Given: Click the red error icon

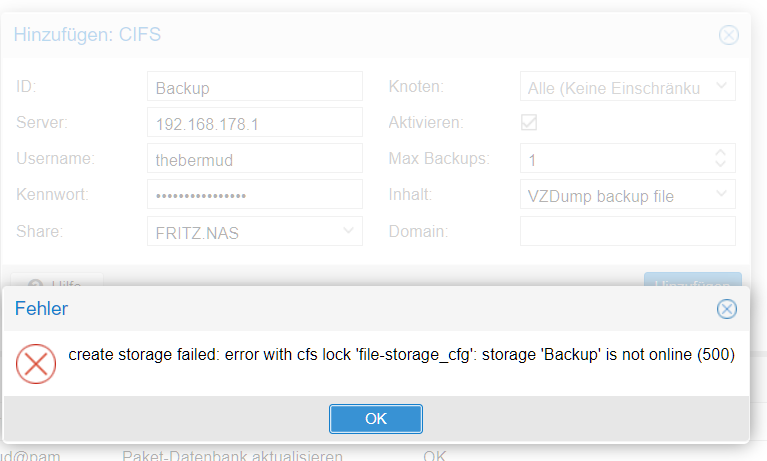Looking at the screenshot, I should [x=36, y=364].
